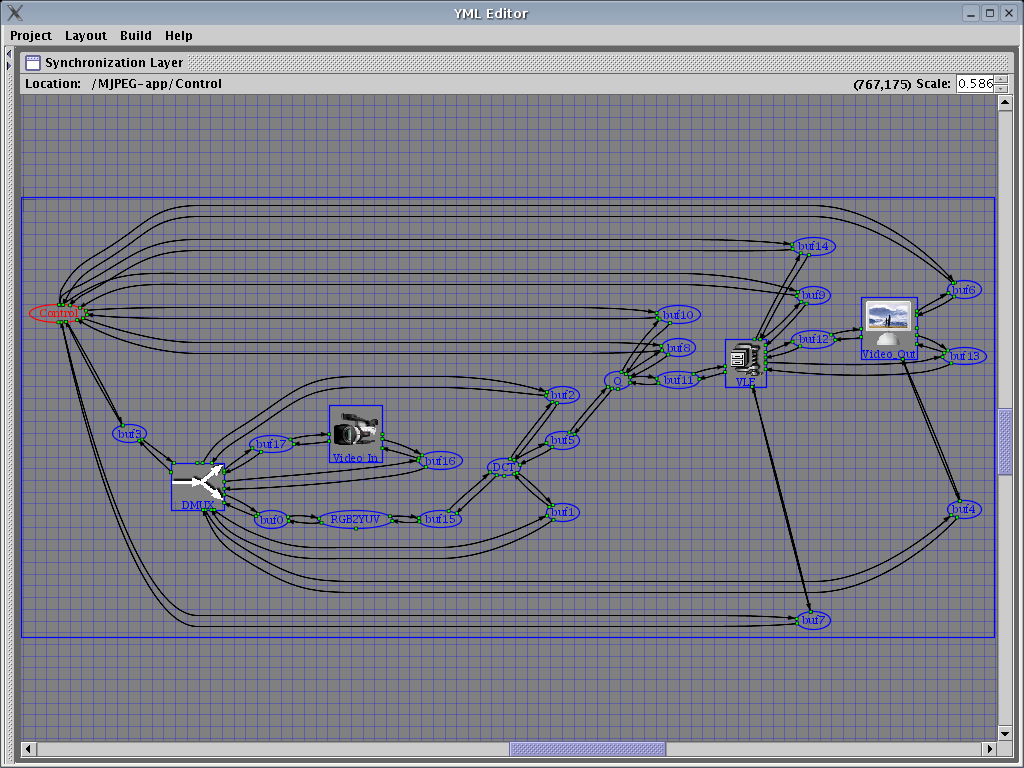This screenshot has width=1024, height=768.
Task: Click the Synchronization Layer window icon
Action: [33, 63]
